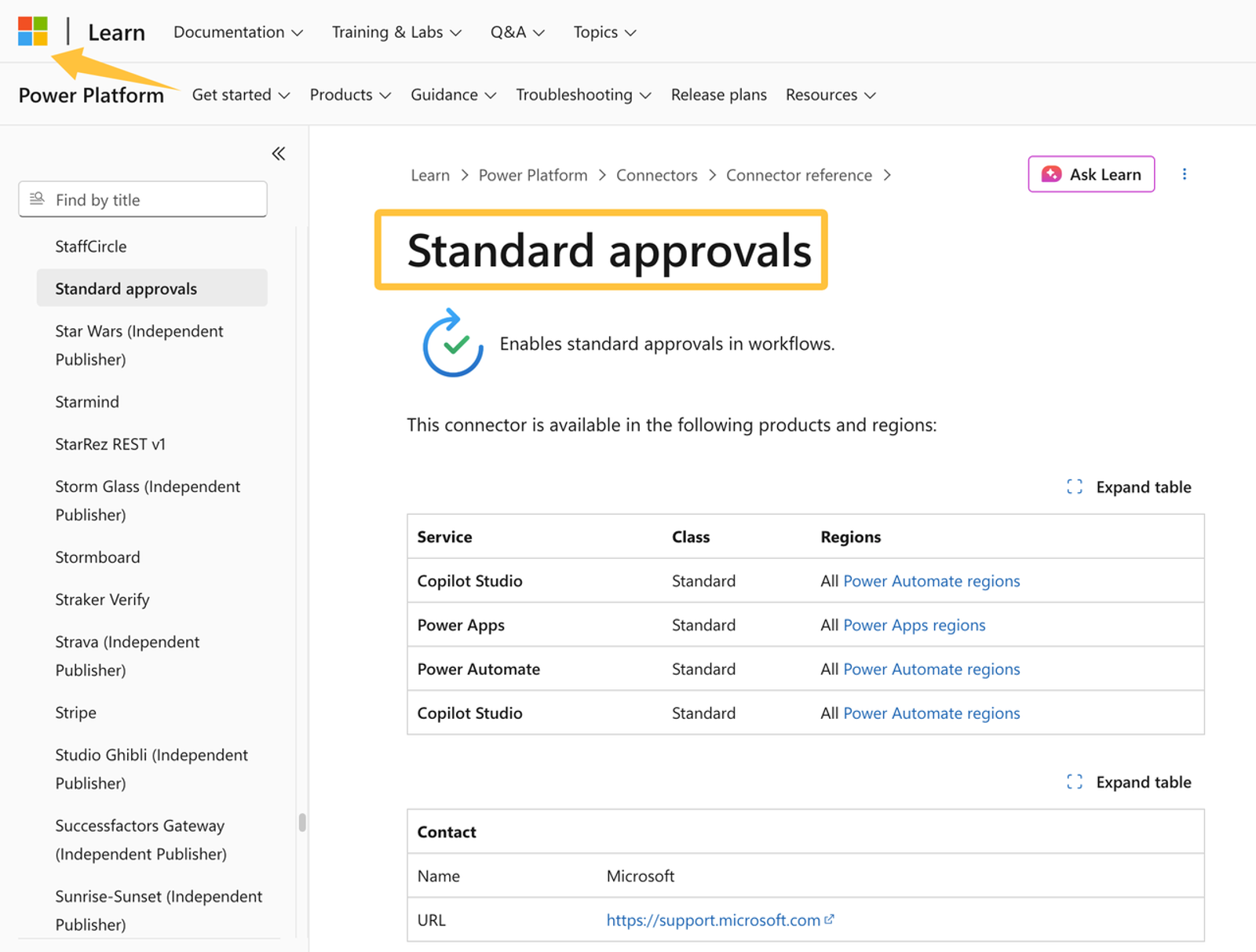This screenshot has width=1256, height=952.
Task: Click the Learn site title
Action: point(116,32)
